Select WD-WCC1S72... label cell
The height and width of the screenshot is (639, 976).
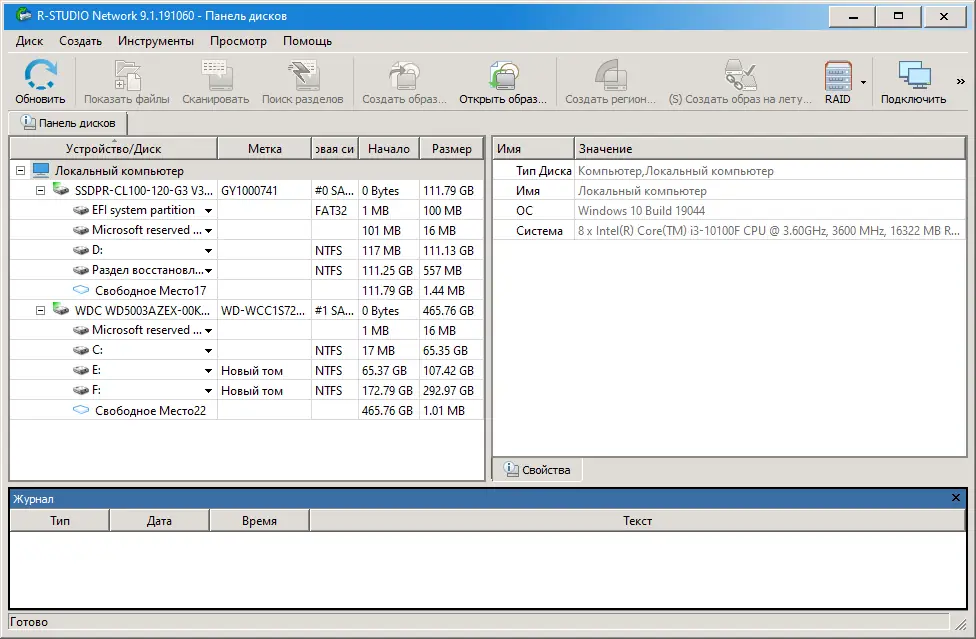(265, 310)
